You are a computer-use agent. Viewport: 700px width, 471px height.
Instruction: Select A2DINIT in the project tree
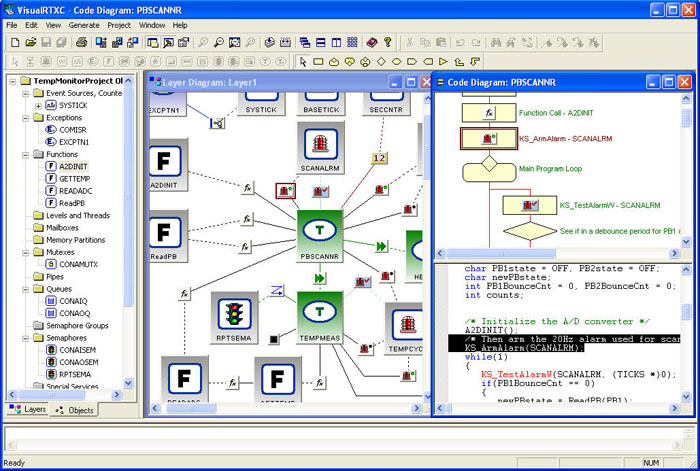[73, 167]
